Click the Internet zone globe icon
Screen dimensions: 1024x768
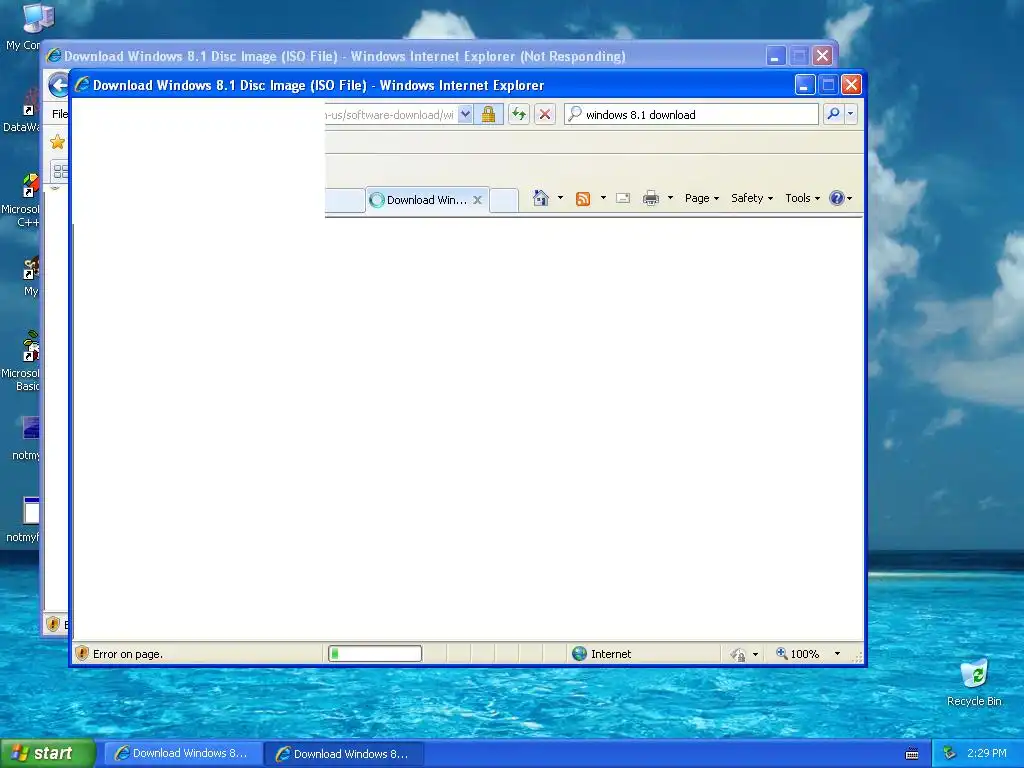tap(579, 653)
